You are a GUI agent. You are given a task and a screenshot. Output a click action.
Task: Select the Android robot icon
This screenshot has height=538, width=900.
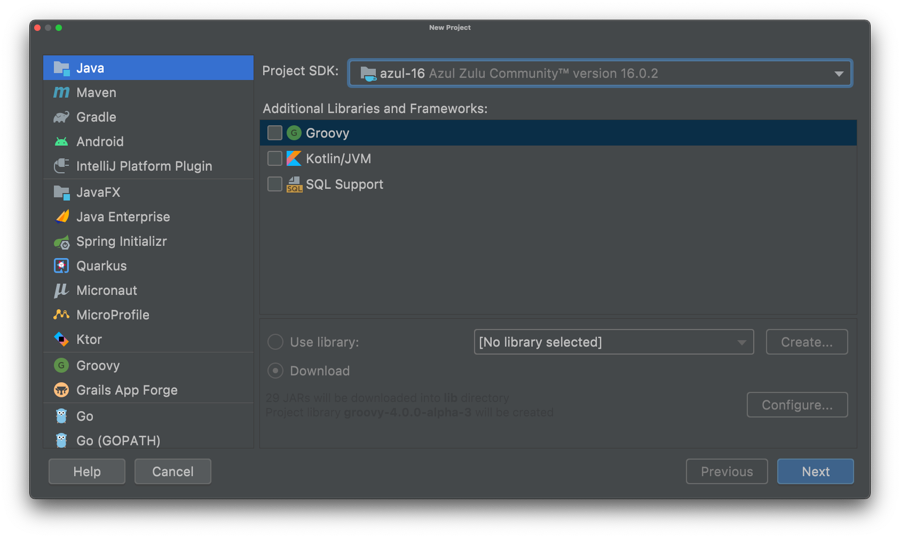pos(61,142)
